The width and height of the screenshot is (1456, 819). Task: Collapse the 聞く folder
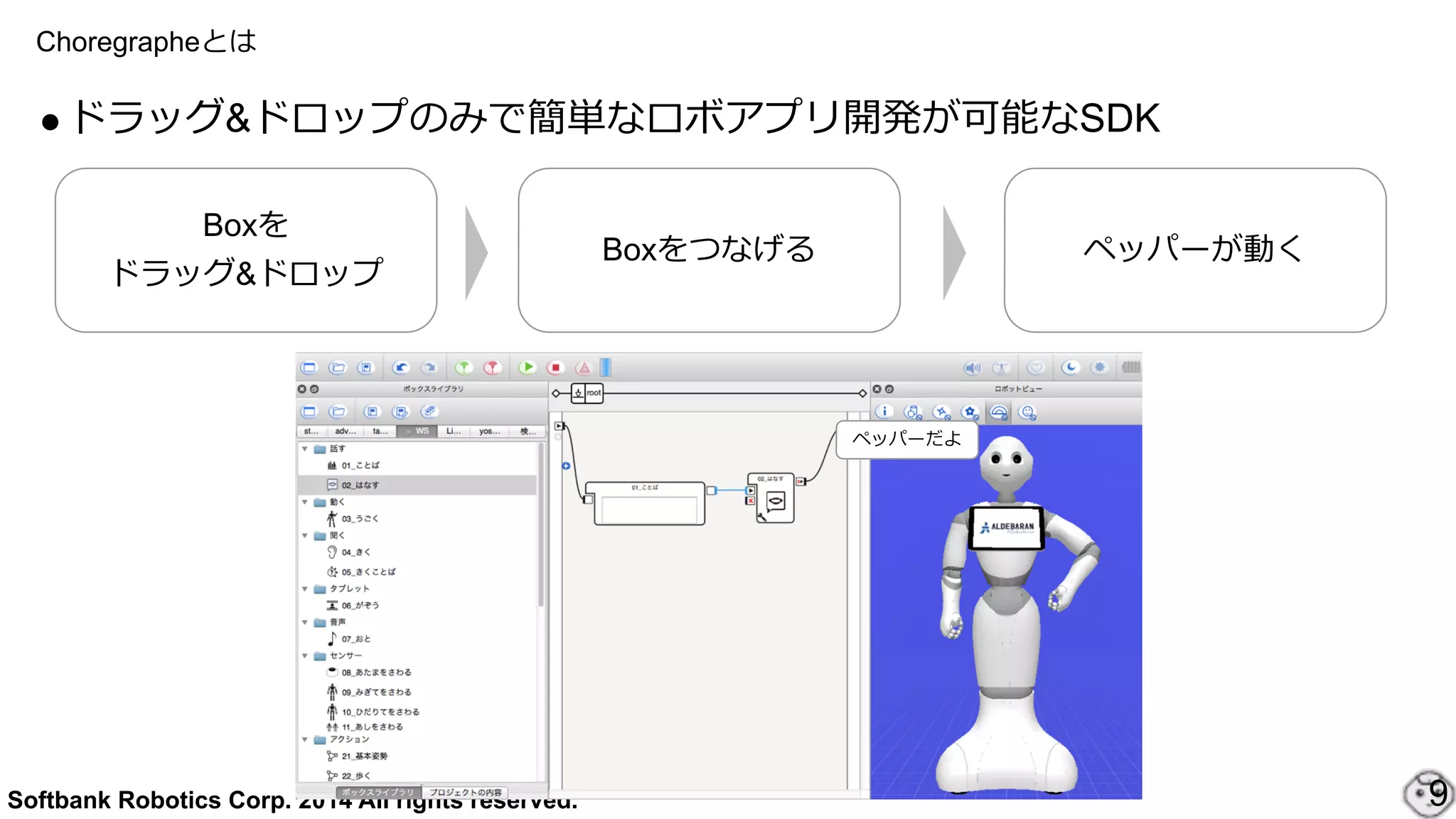(305, 535)
